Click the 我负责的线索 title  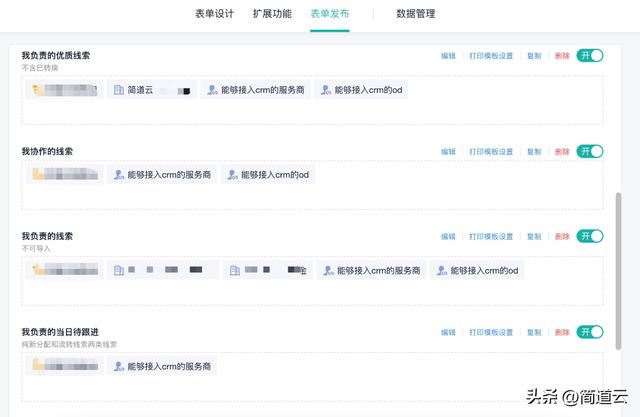tap(47, 236)
